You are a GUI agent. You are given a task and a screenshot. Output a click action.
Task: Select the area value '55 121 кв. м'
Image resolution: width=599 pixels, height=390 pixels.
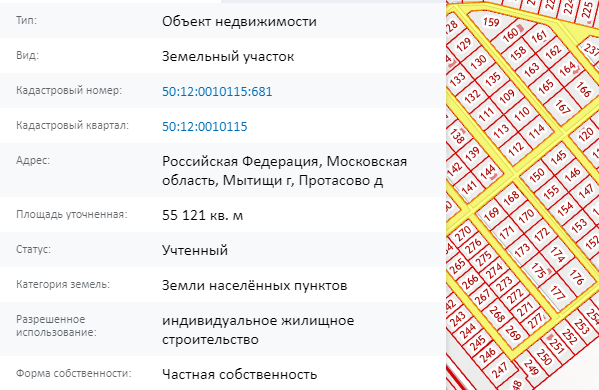click(x=202, y=215)
